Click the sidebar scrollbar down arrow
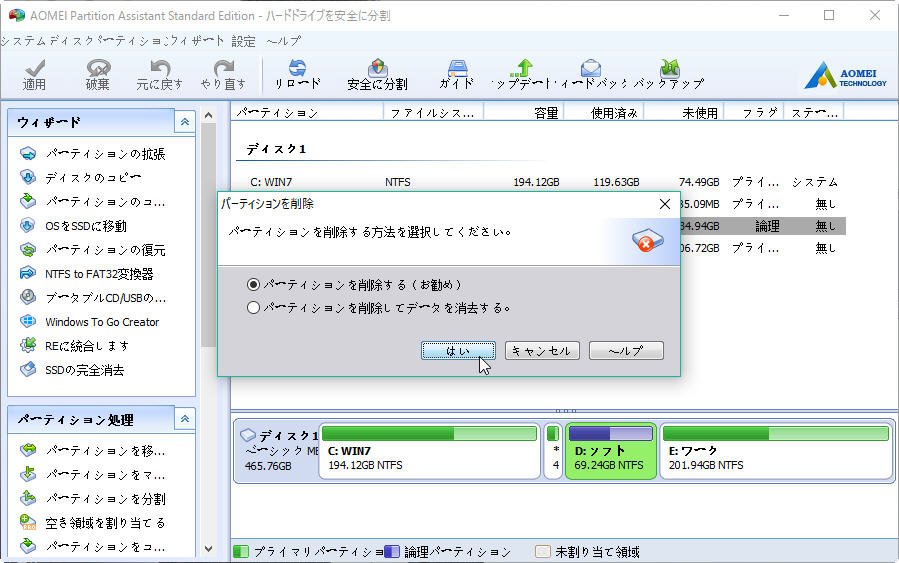899x563 pixels. coord(209,549)
